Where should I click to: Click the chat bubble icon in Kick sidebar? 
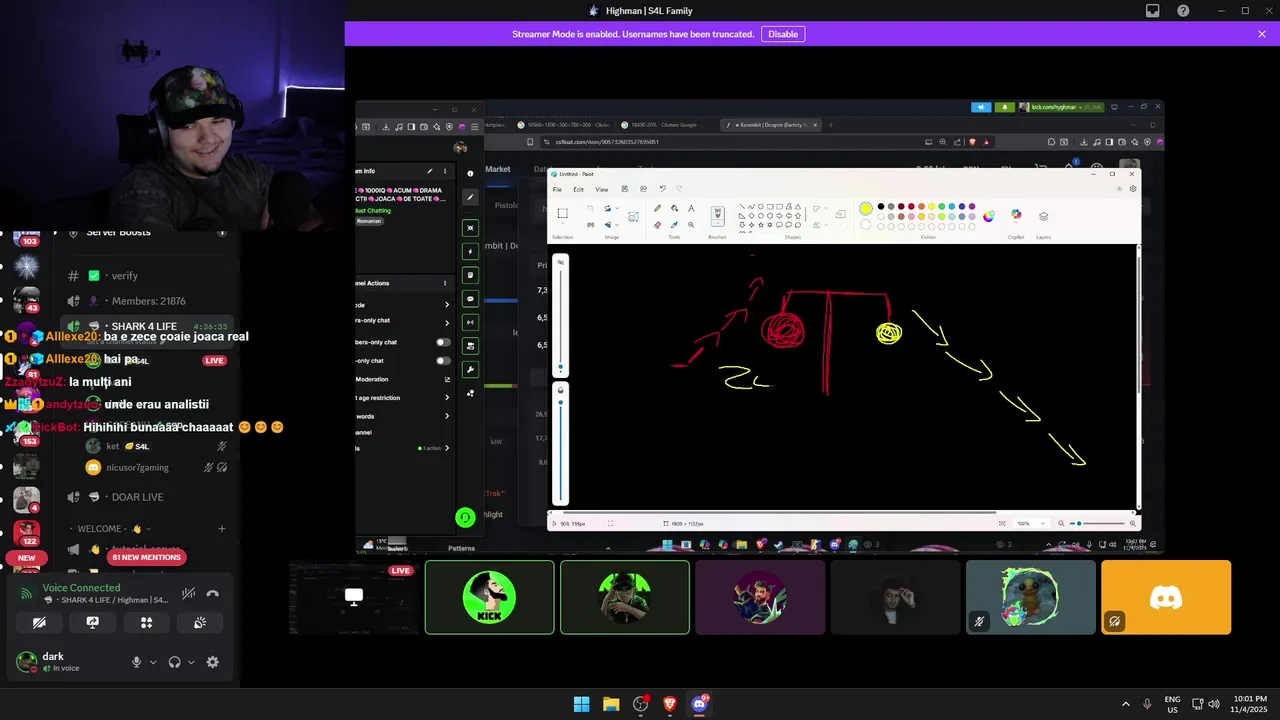(x=470, y=299)
